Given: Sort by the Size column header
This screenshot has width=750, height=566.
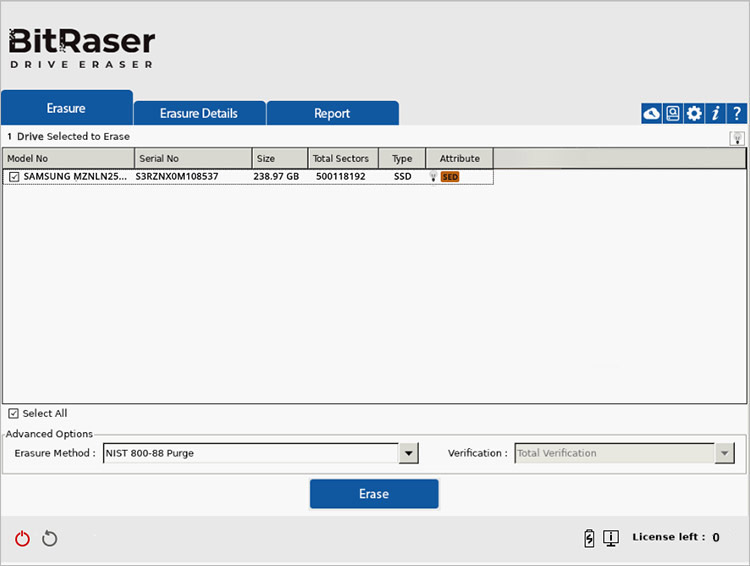Looking at the screenshot, I should (x=280, y=158).
